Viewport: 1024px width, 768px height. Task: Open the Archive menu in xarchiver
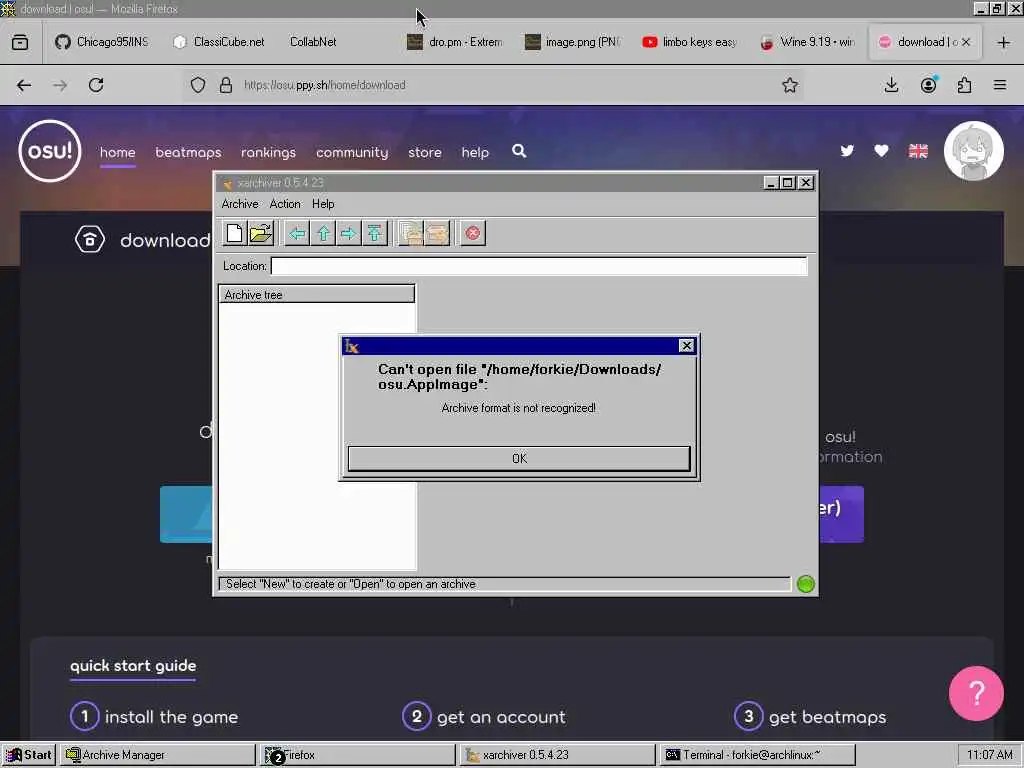point(240,204)
